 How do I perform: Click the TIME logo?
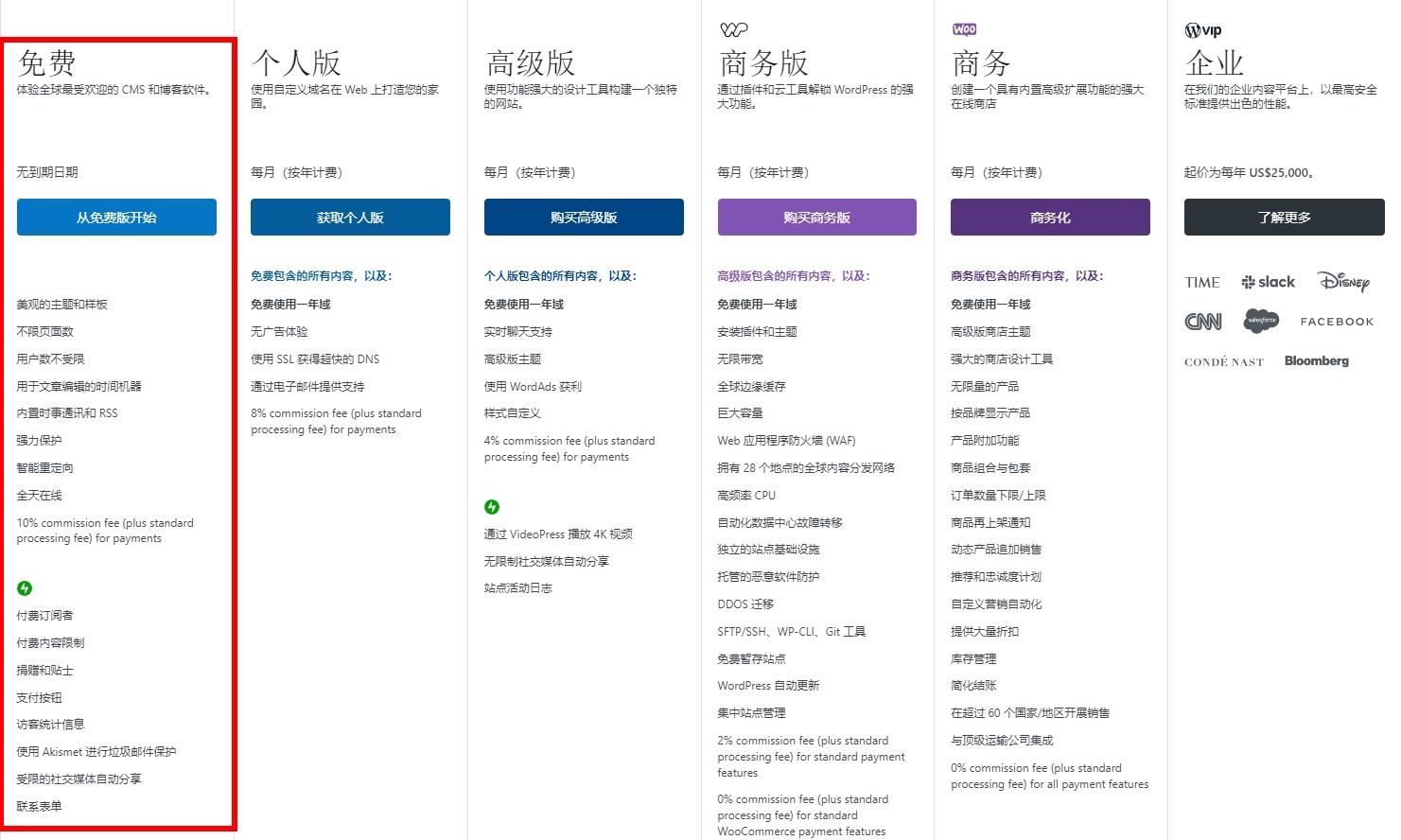1202,282
